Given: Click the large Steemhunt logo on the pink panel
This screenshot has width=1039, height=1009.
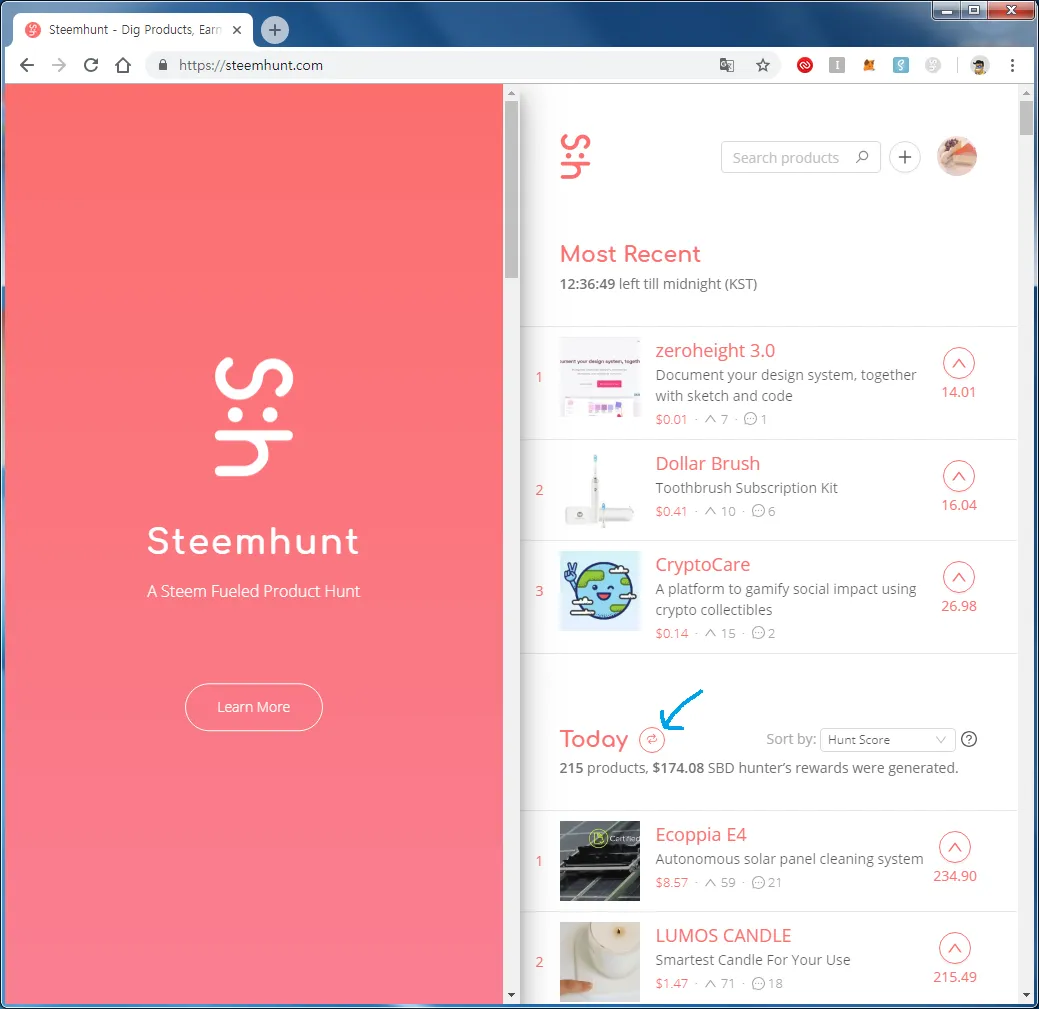Looking at the screenshot, I should tap(254, 417).
